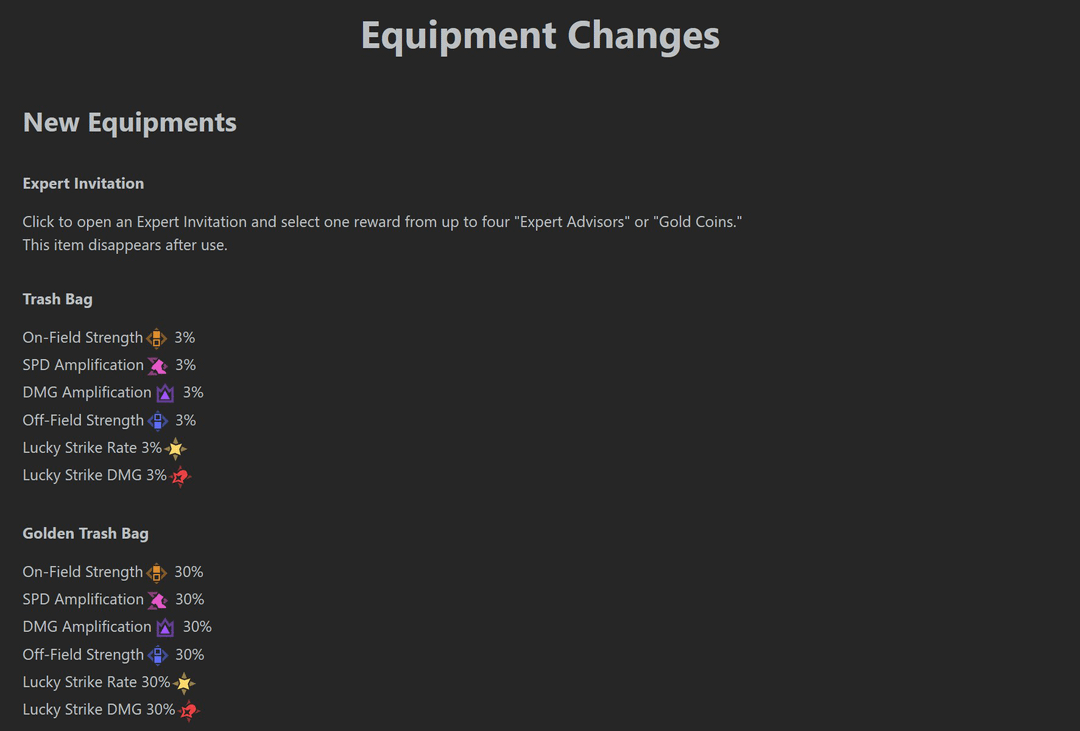Image resolution: width=1080 pixels, height=731 pixels.
Task: Click the yellow Lucky Strike Rate icon under Trash Bag
Action: coord(176,449)
